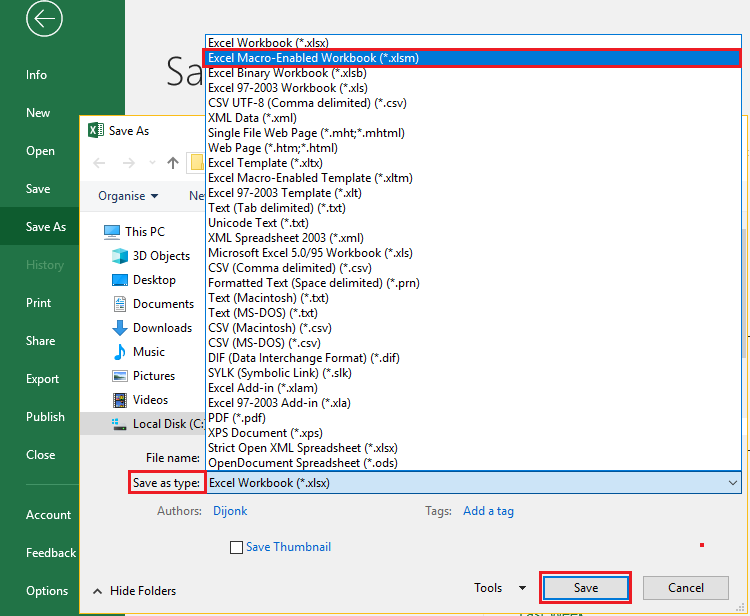Choose XPS Document (*.xps)
The width and height of the screenshot is (750, 616).
pyautogui.click(x=474, y=433)
